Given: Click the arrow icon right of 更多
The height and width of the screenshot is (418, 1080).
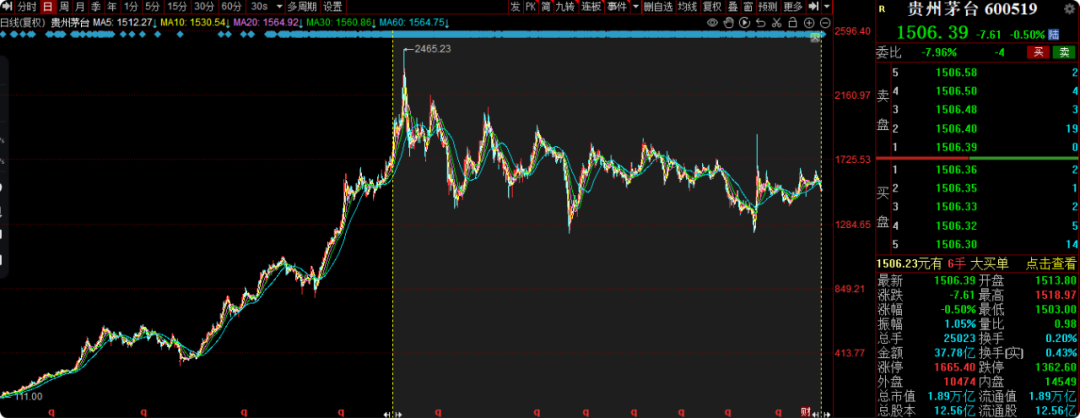Looking at the screenshot, I should (x=813, y=7).
